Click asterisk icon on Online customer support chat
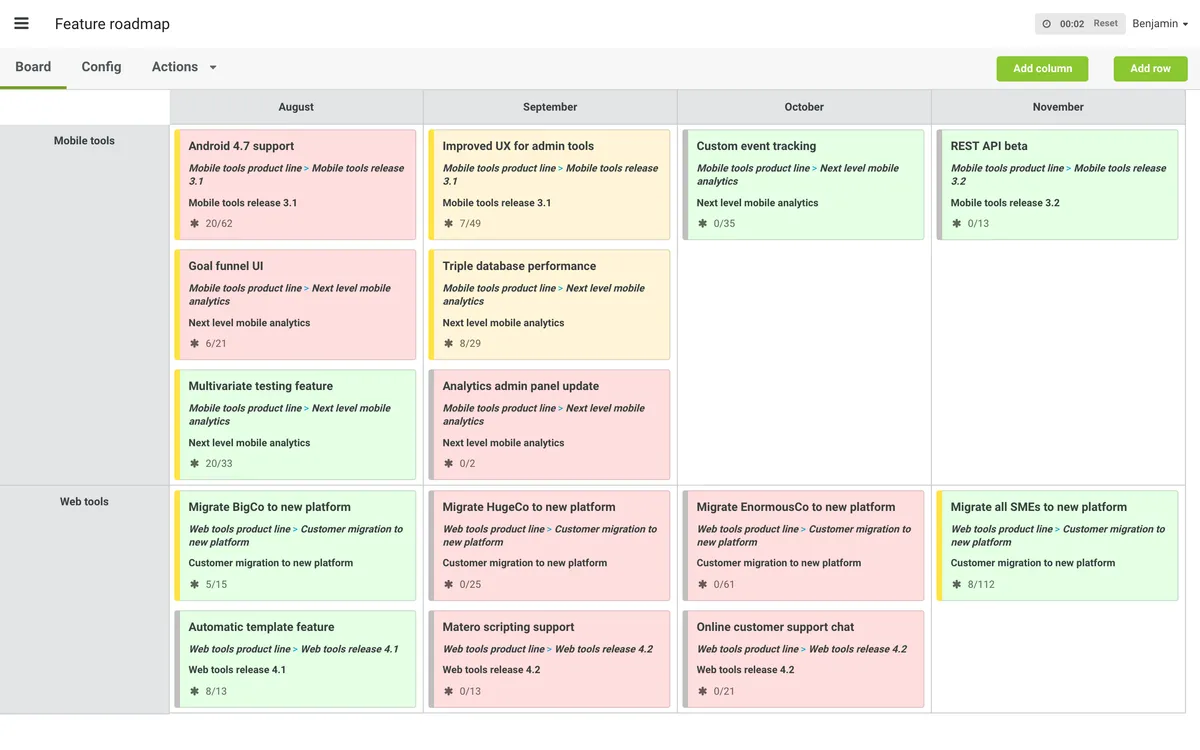 tap(702, 691)
